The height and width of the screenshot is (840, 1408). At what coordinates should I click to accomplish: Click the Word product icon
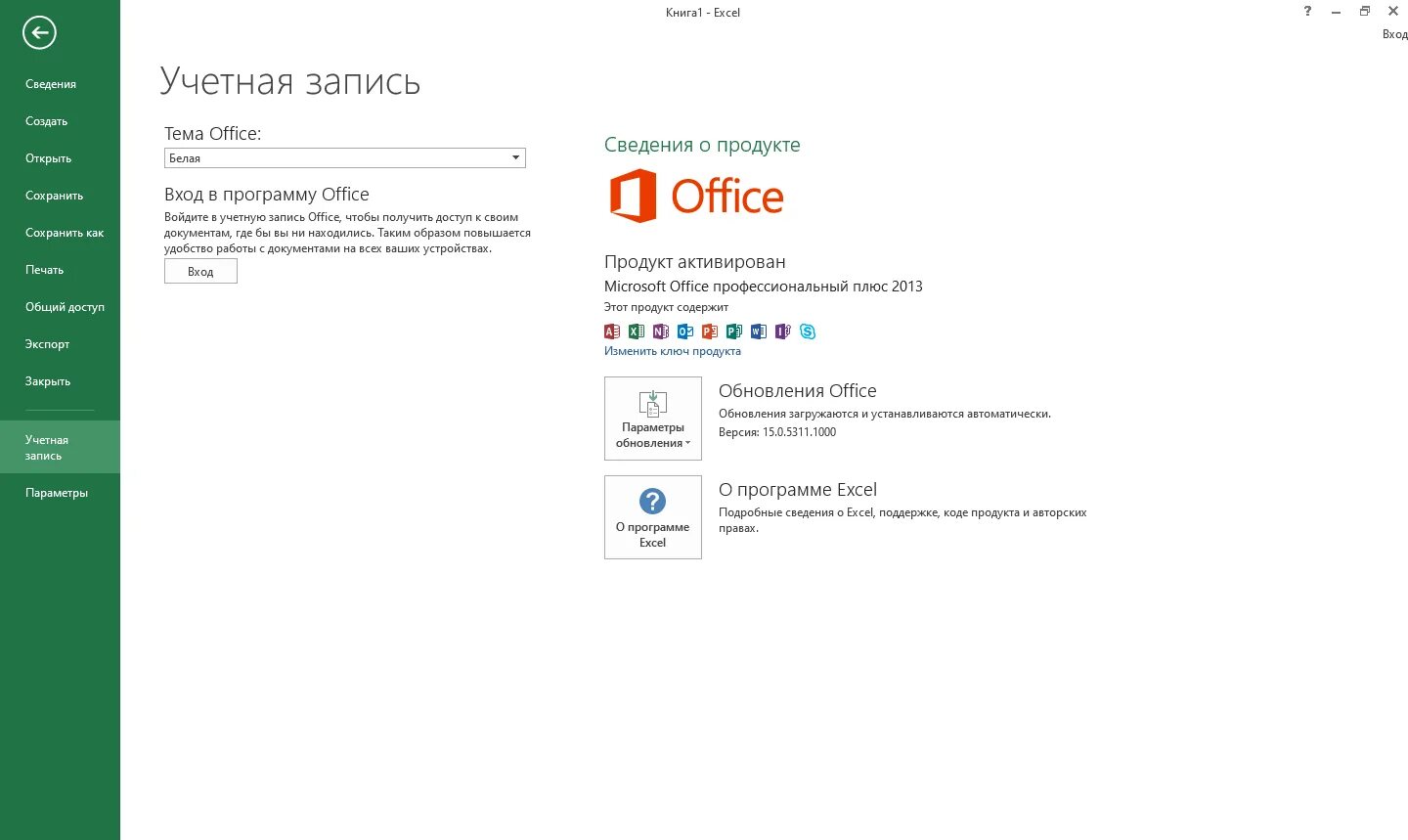click(x=759, y=332)
